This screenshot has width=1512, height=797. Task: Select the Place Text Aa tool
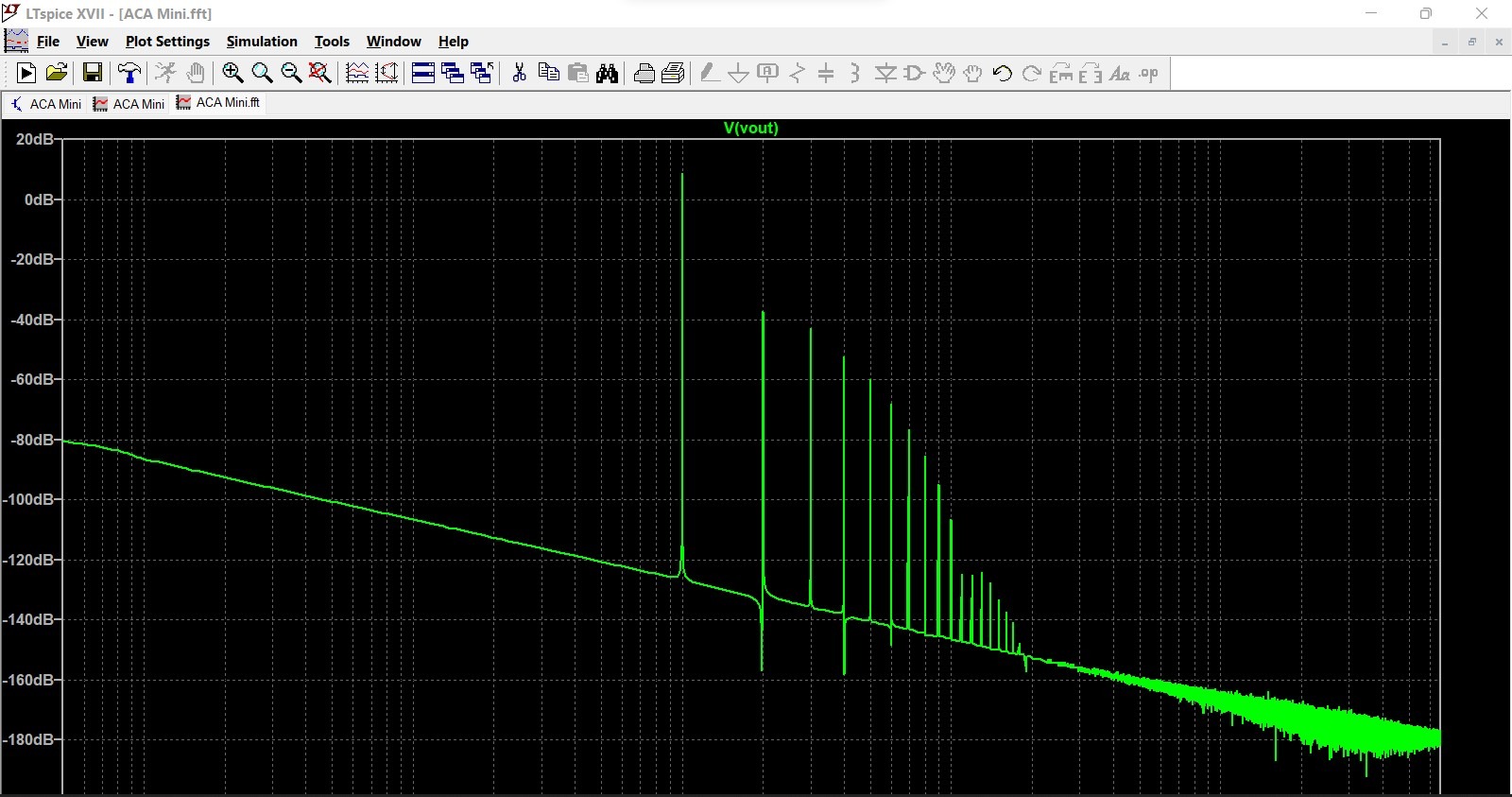[x=1120, y=73]
